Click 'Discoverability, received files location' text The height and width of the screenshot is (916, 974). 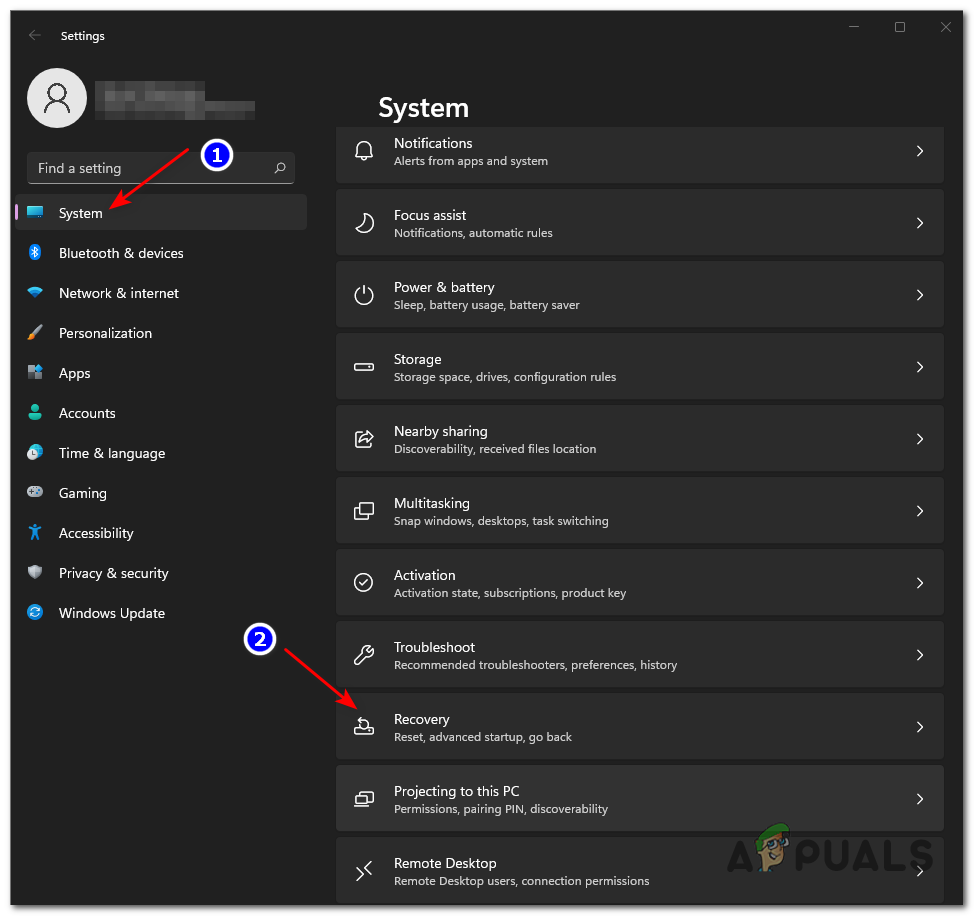point(494,449)
